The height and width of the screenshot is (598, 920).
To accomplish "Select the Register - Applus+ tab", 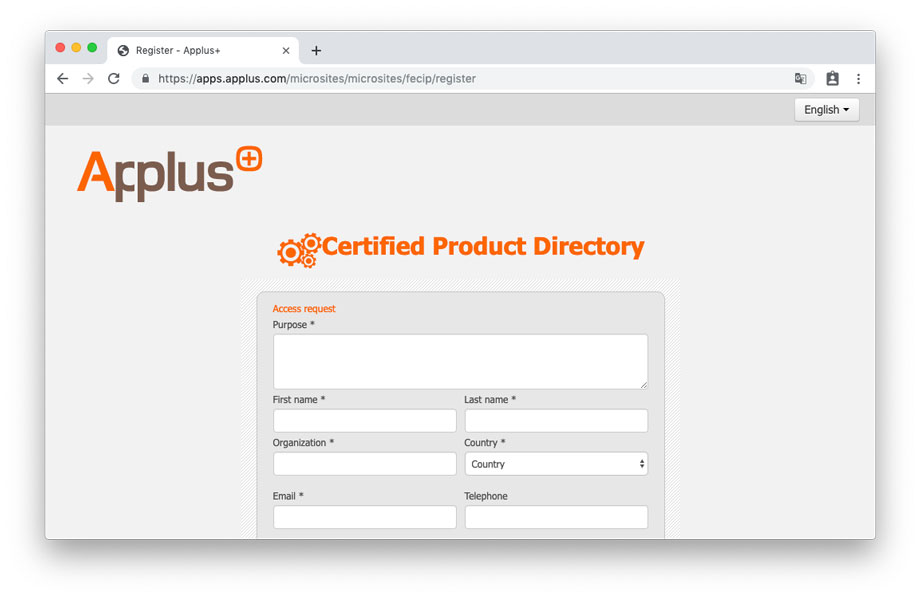I will click(x=203, y=50).
